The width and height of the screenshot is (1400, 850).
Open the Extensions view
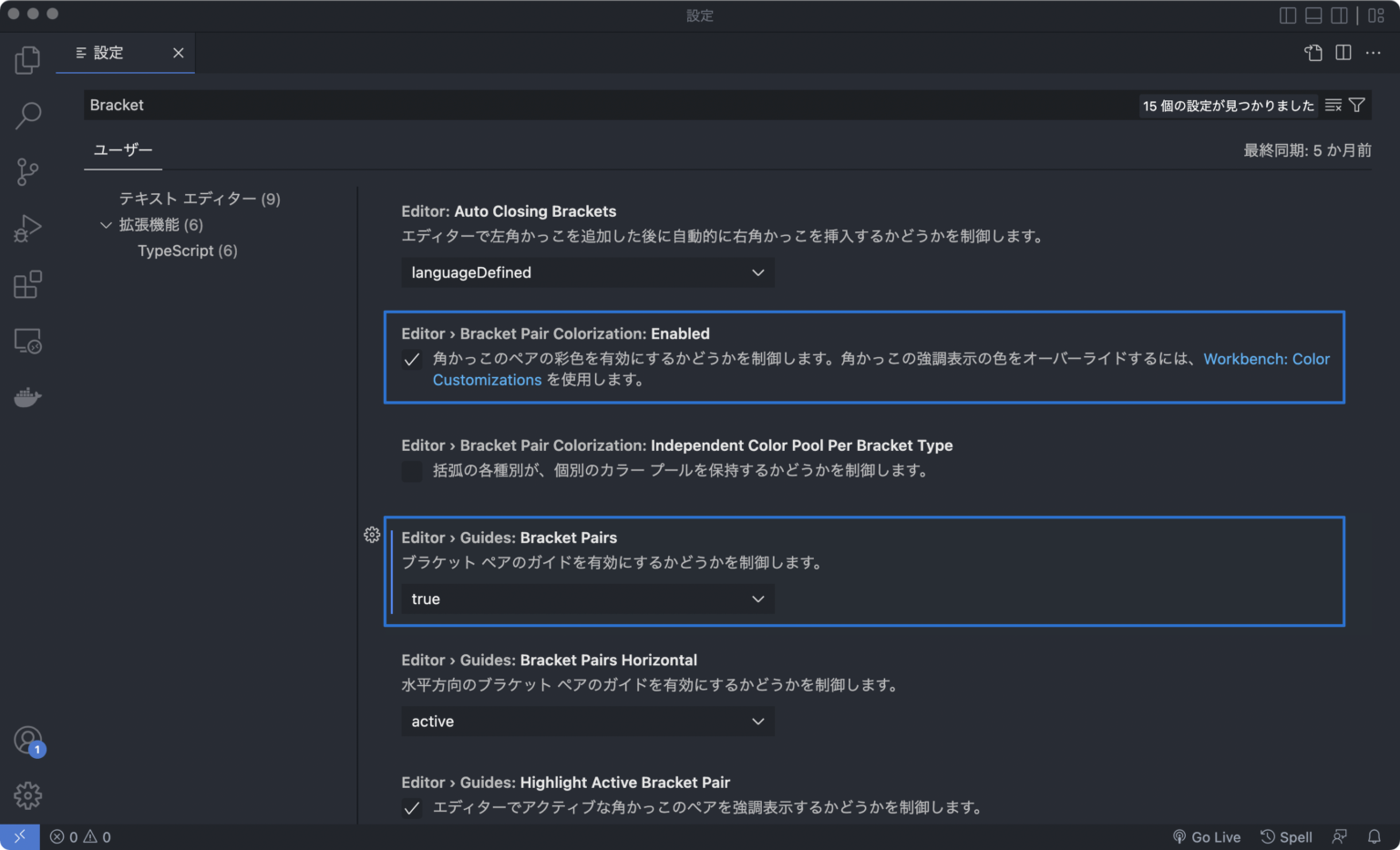coord(27,284)
